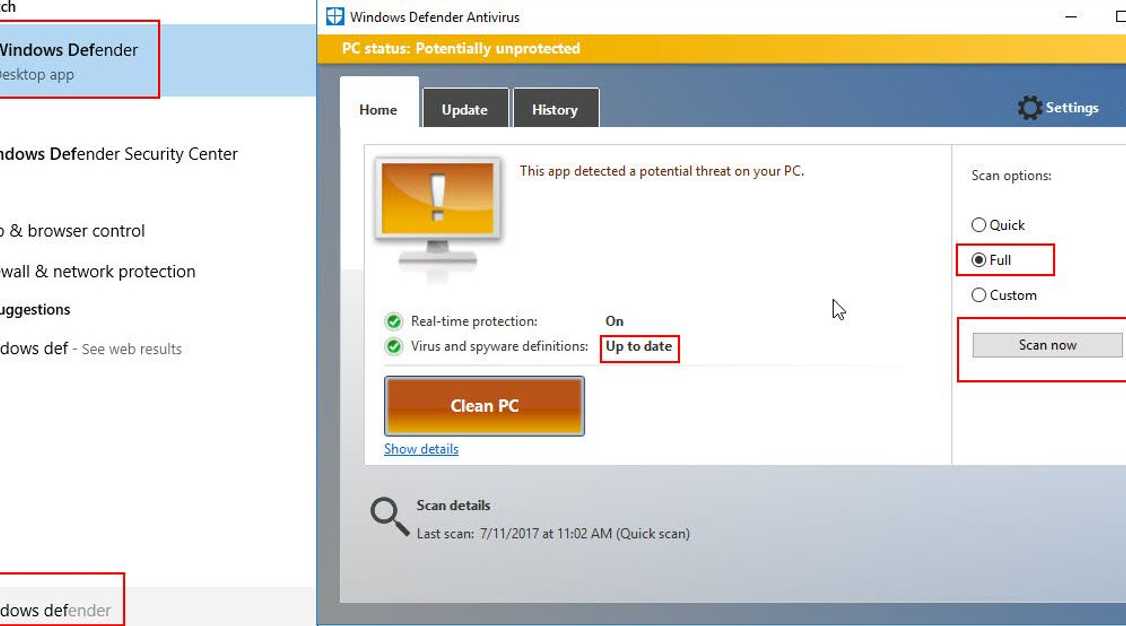Open the Show details link

click(421, 449)
